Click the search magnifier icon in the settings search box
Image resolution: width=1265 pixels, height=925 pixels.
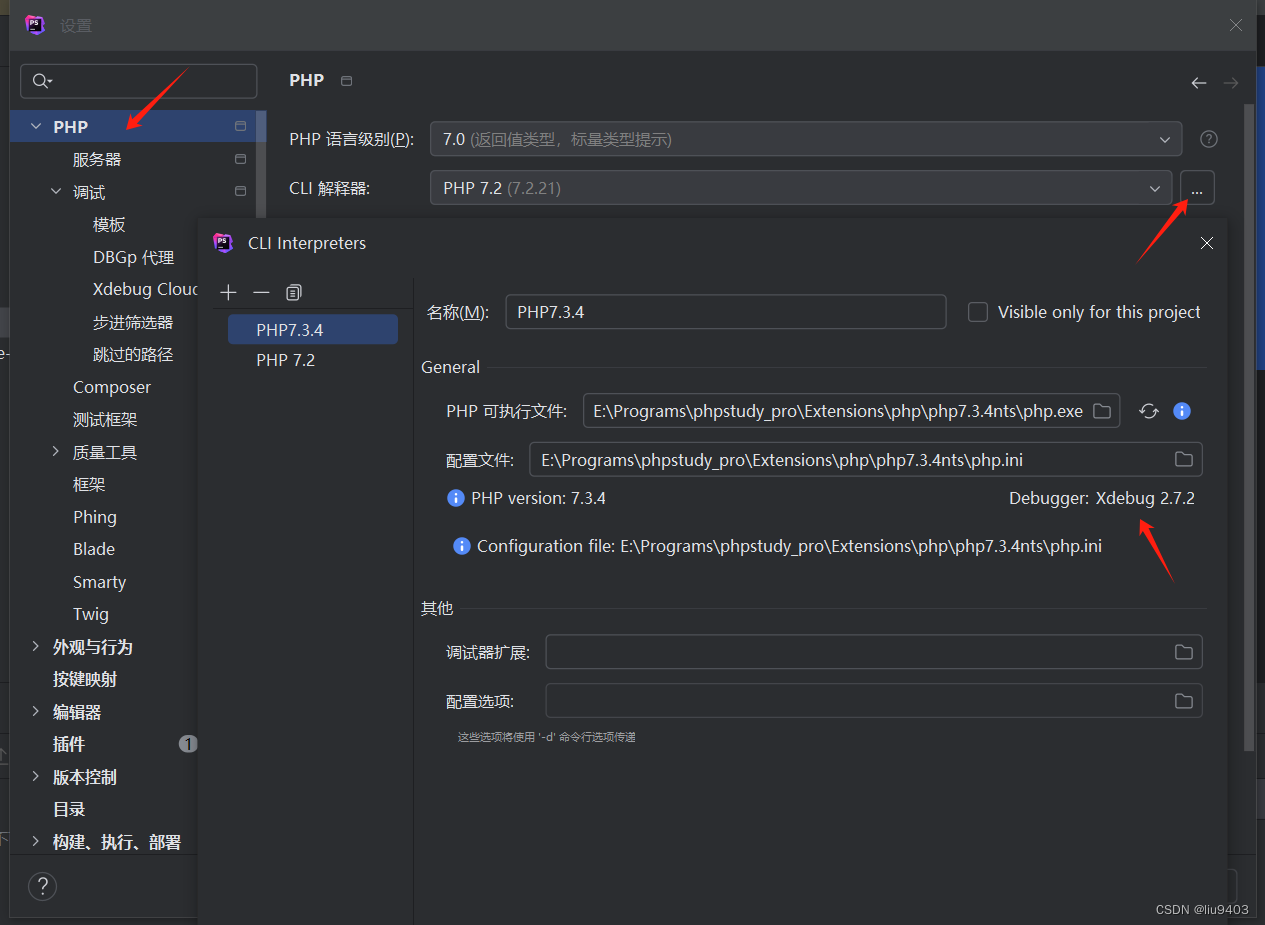(41, 81)
